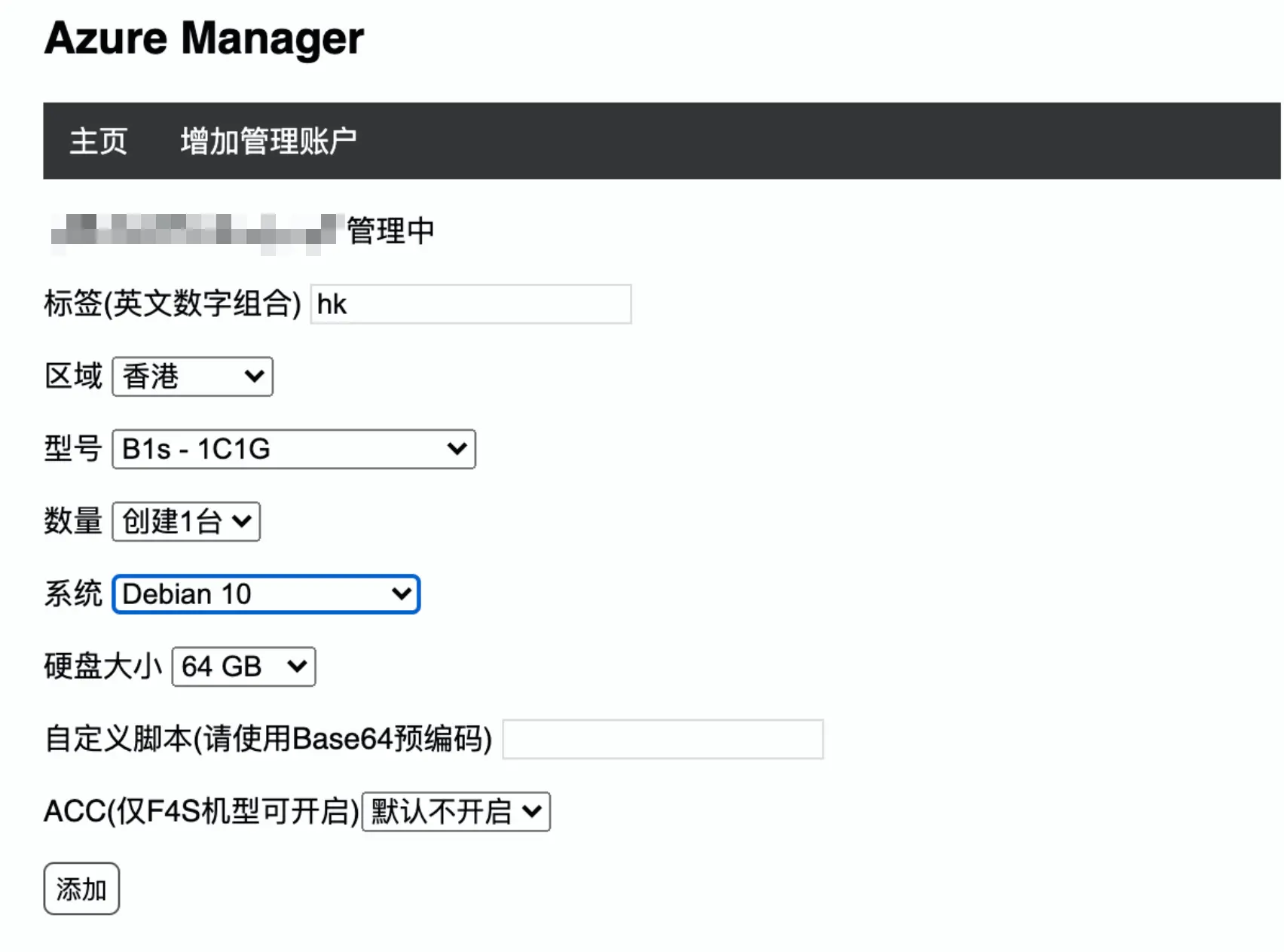Screen dimensions: 1284x952
Task: Click the 标签(英文数字组合) label
Action: click(173, 304)
